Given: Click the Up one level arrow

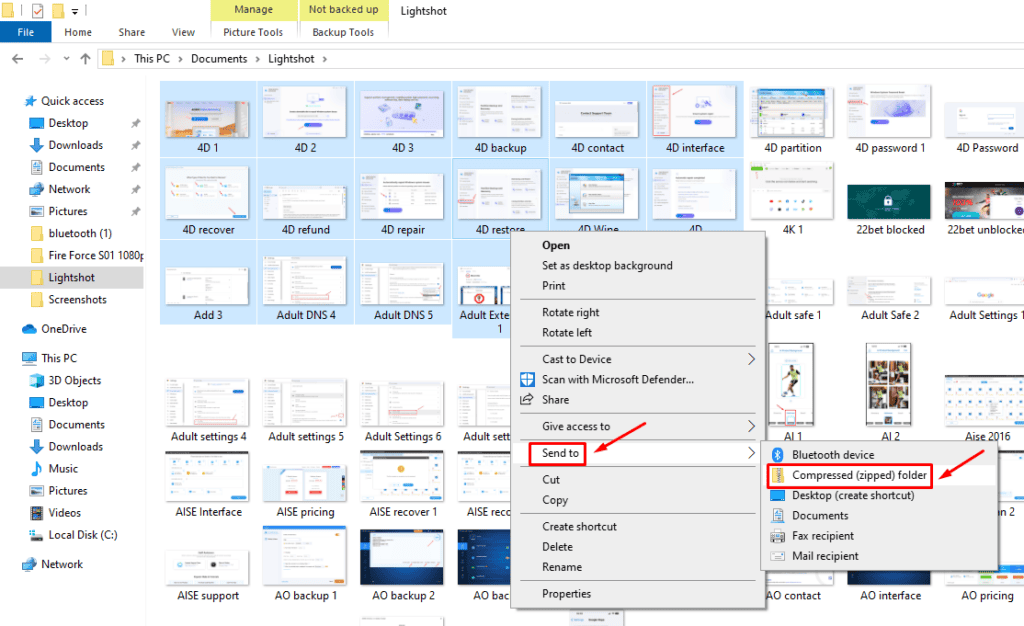Looking at the screenshot, I should pos(85,59).
